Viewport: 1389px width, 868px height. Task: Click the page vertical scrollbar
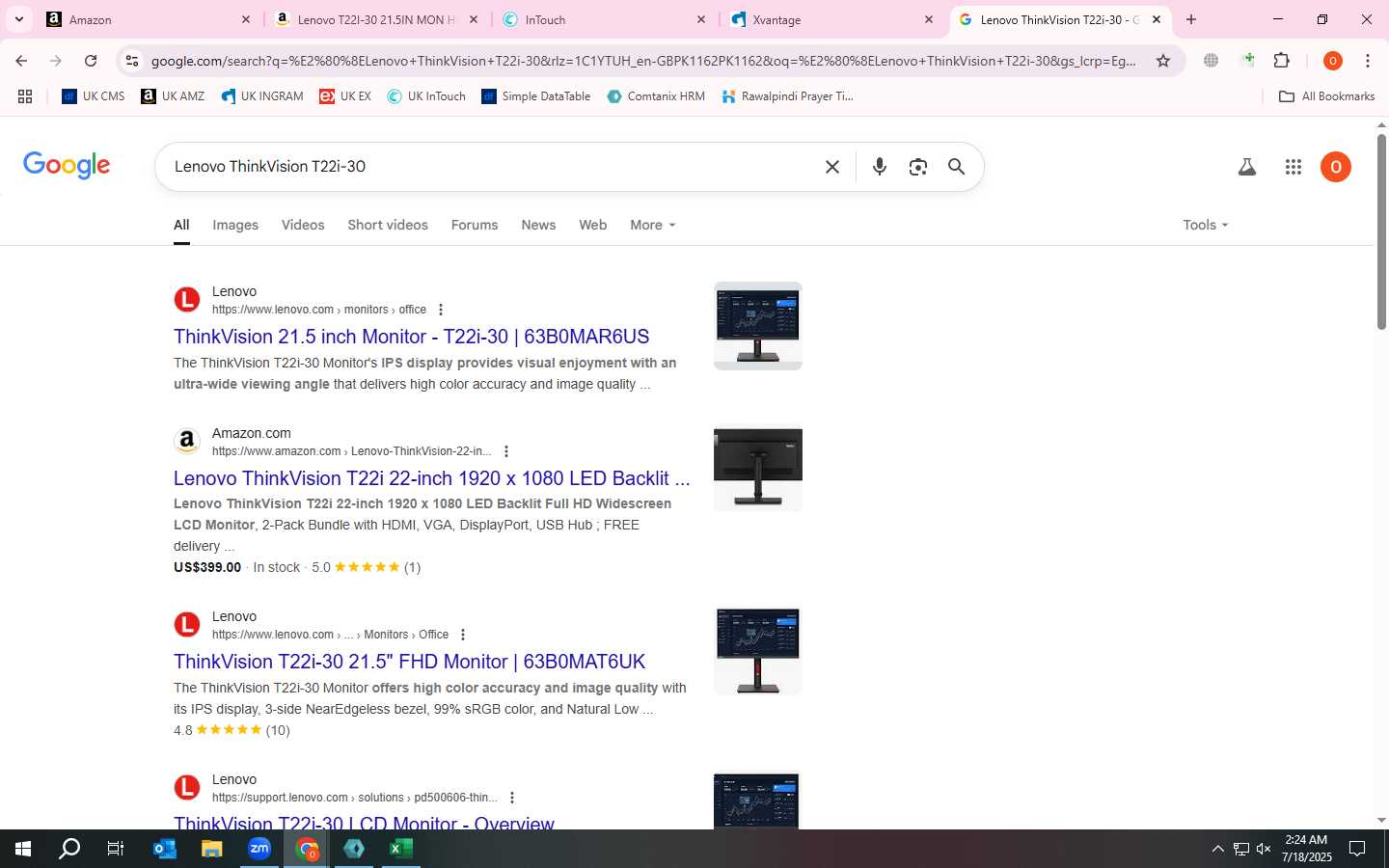[x=1381, y=231]
